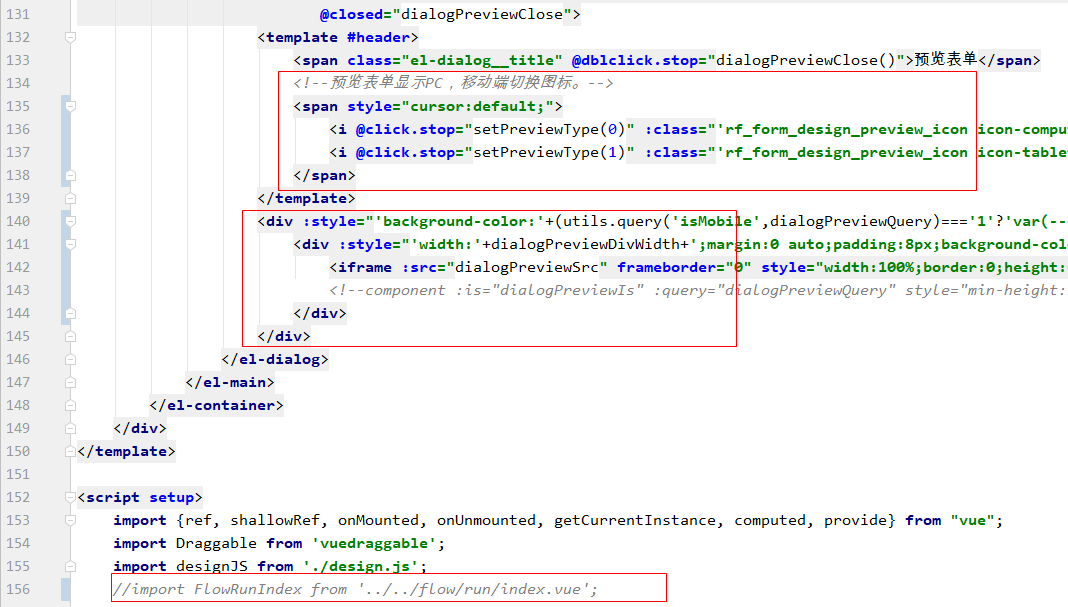
Task: Collapse the div block fold at line 140
Action: [70, 221]
